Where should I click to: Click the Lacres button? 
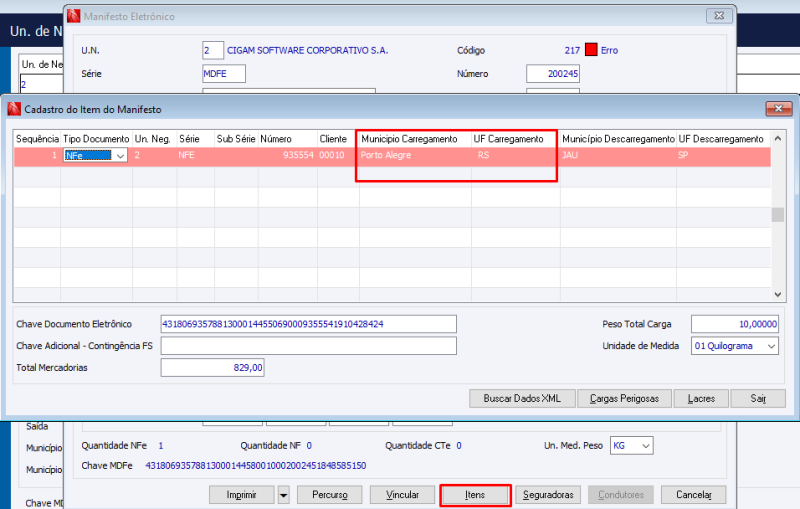(x=701, y=398)
